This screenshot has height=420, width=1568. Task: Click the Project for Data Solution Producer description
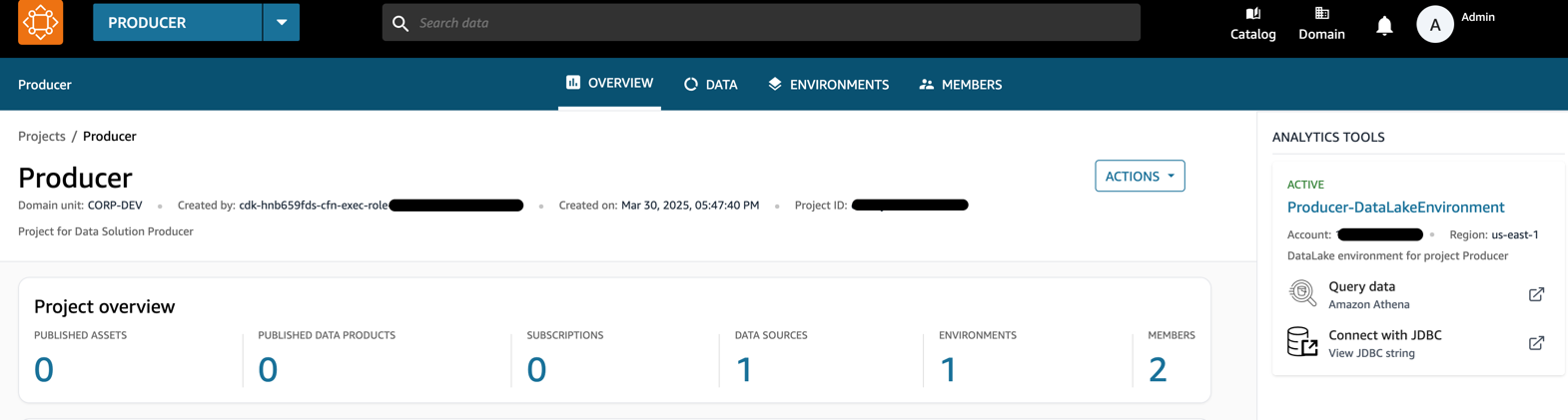[x=106, y=231]
